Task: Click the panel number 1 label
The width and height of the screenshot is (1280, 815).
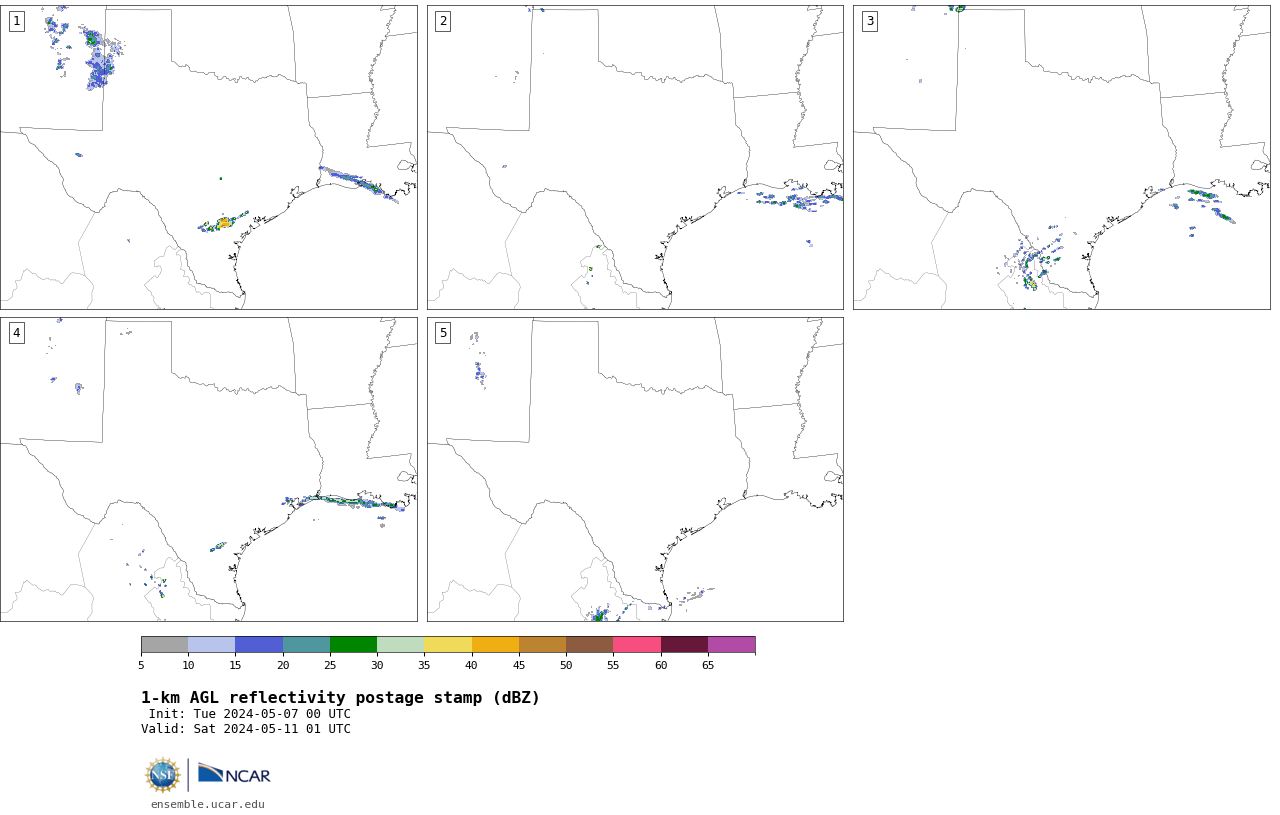Action: (16, 21)
